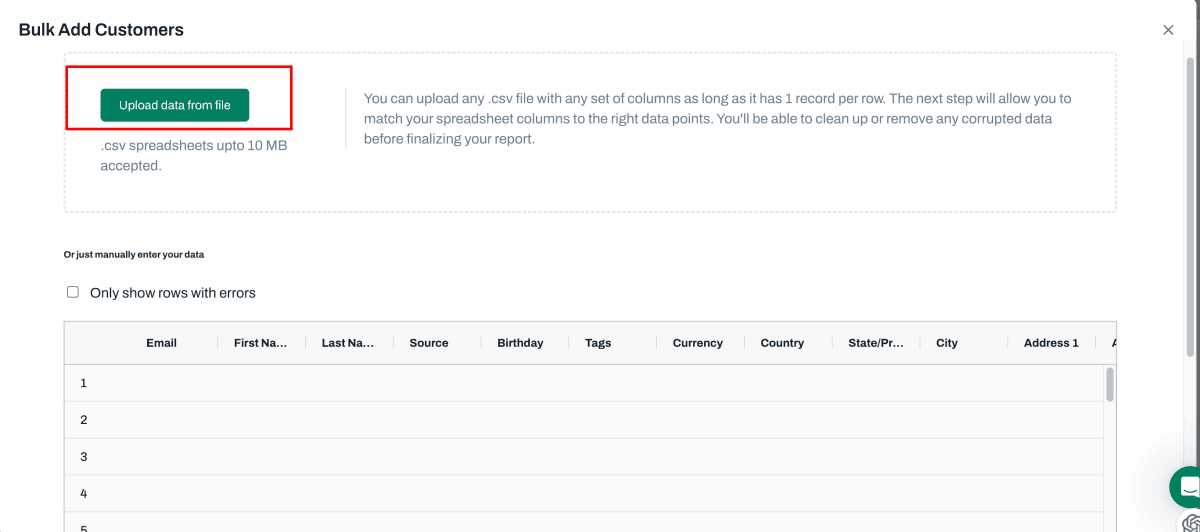Click the Source cell in row 2
The height and width of the screenshot is (532, 1200).
[x=437, y=420]
